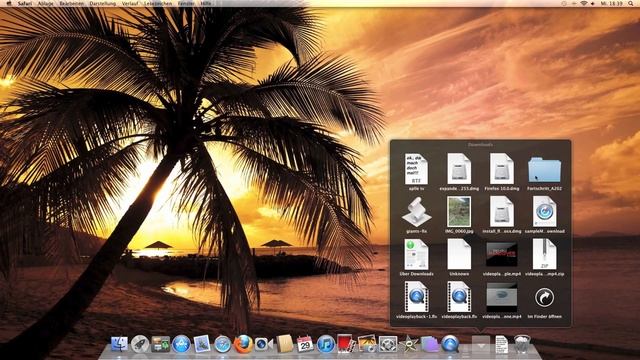Launch Safari compass icon in Dock
This screenshot has width=640, height=360.
[222, 344]
